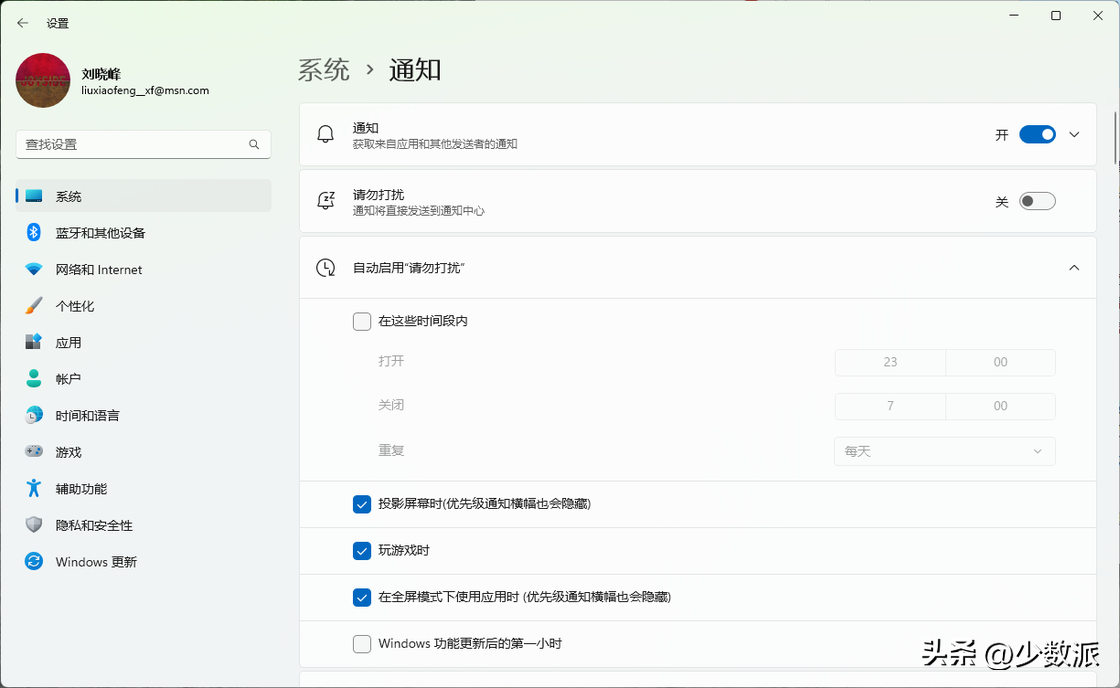This screenshot has width=1120, height=688.
Task: Open 网络和 Internet settings icon
Action: tap(34, 270)
